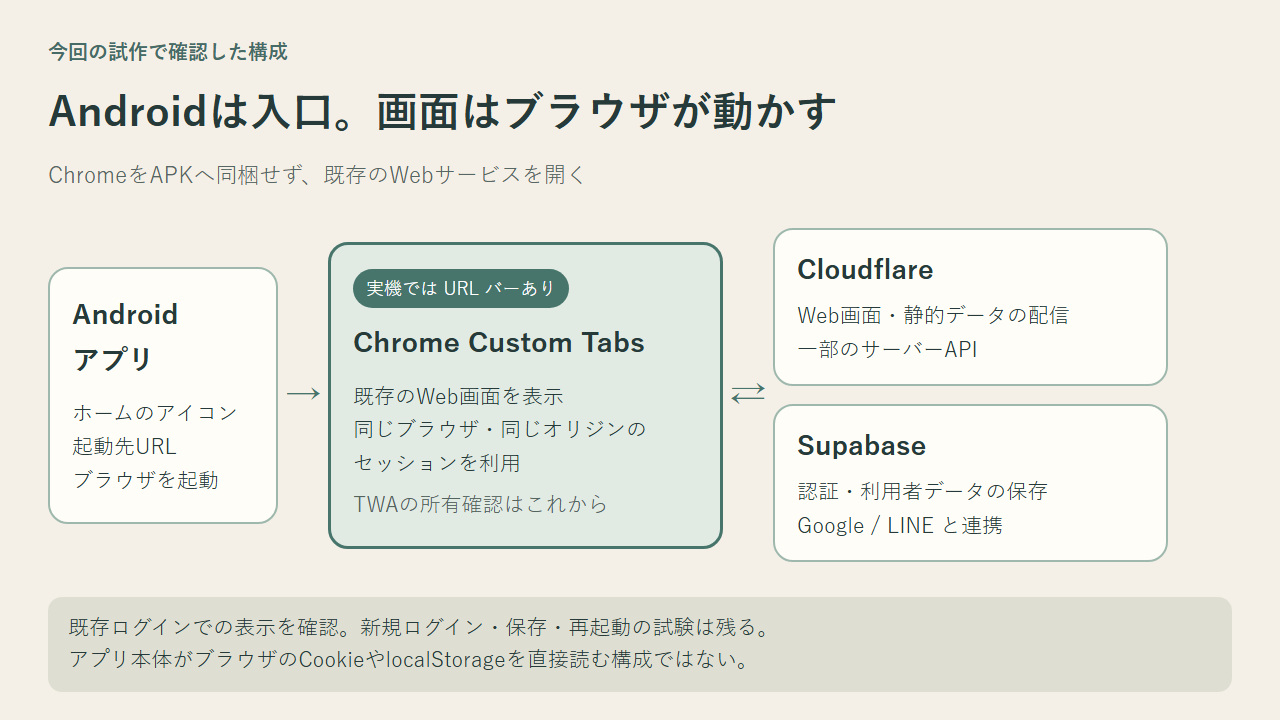This screenshot has height=720, width=1280.
Task: Click the two-way arrows icon before Cloudflare
Action: click(748, 394)
